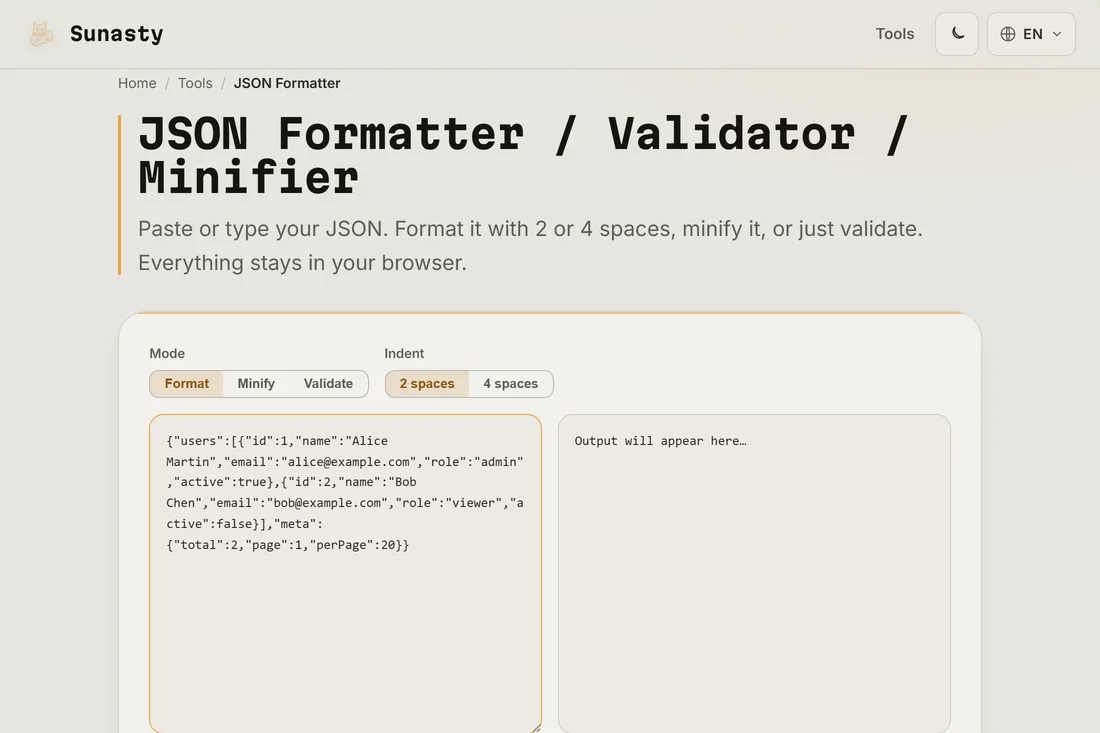Click the JSON Formatter / Validator / Minifier heading

coord(524,155)
